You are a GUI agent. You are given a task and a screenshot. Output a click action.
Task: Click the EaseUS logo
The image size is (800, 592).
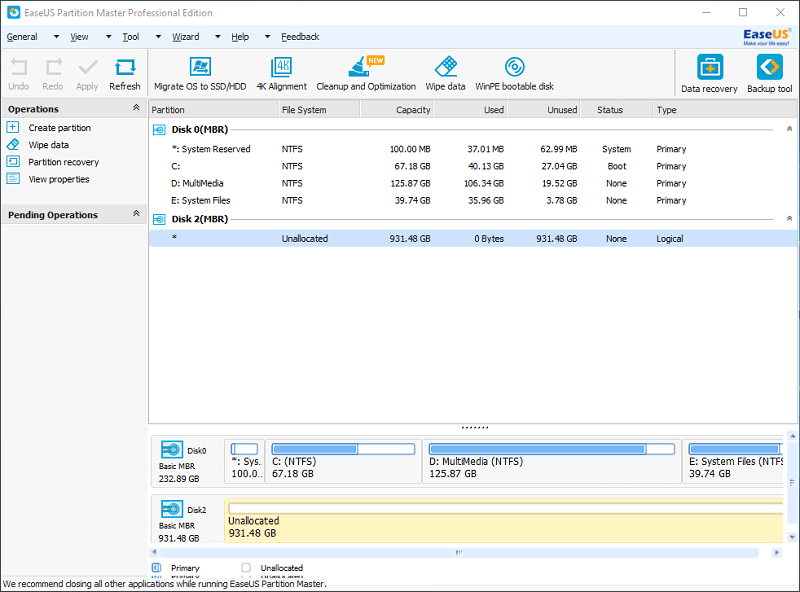[x=767, y=36]
